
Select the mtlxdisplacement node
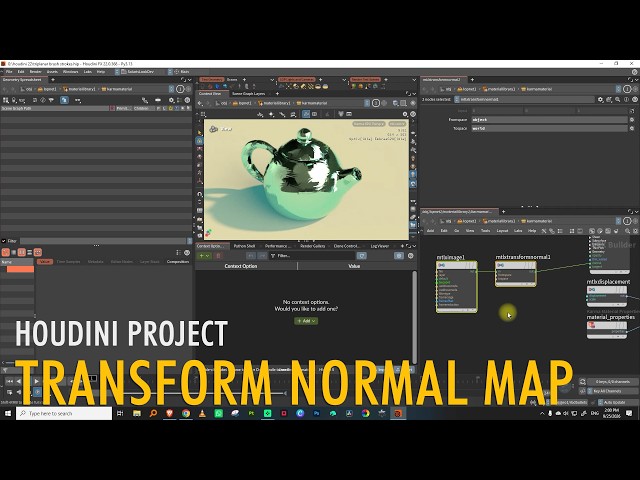[607, 296]
